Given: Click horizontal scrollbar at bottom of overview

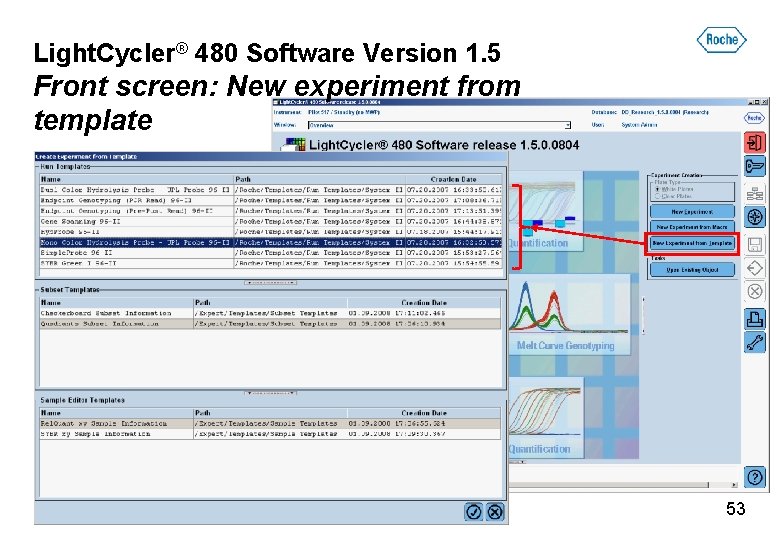Looking at the screenshot, I should pyautogui.click(x=608, y=484).
